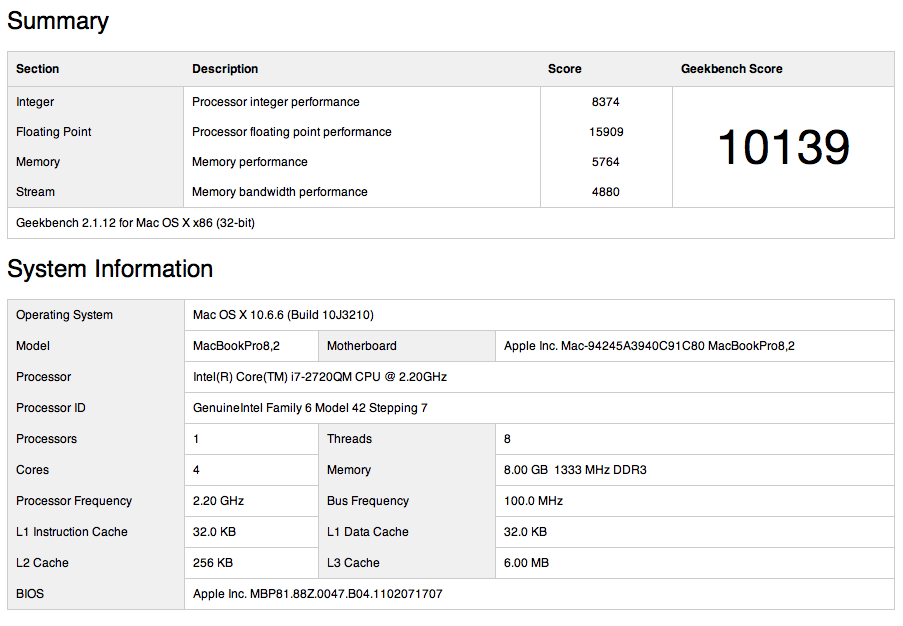Select the Integer score value 8374
This screenshot has height=626, width=903.
[606, 102]
